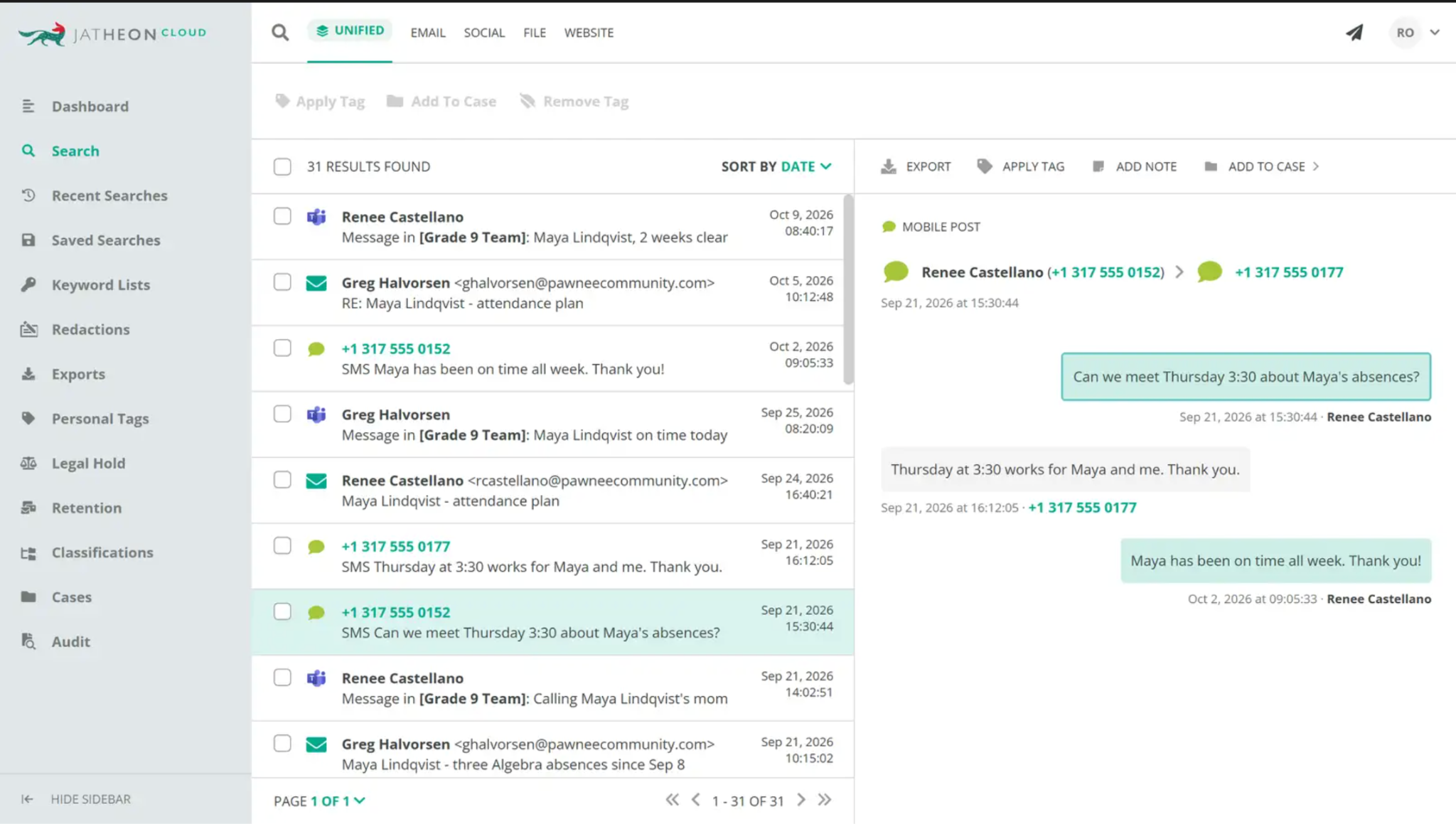Click Add To Case above results list
Screen dimensions: 1456x824
[x=441, y=102]
